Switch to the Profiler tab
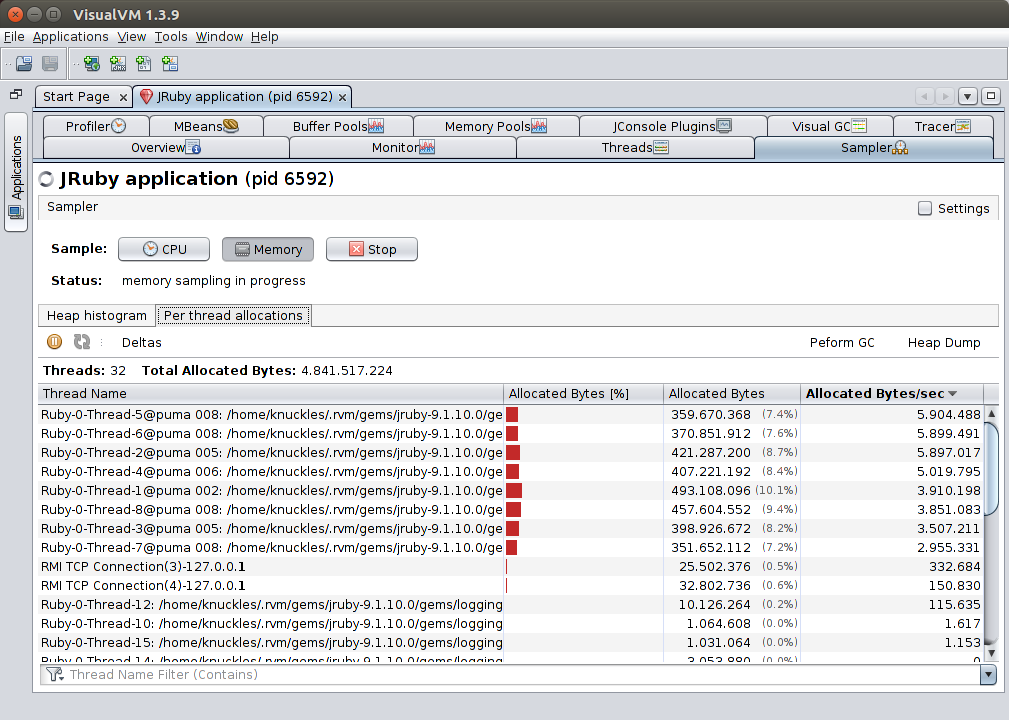 coord(96,126)
